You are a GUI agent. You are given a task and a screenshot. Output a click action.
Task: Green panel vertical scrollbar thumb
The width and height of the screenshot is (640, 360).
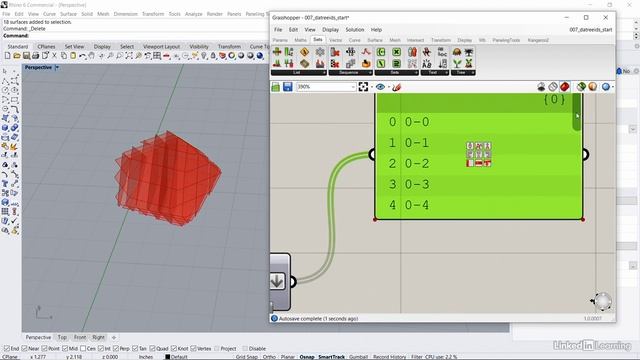(x=576, y=111)
